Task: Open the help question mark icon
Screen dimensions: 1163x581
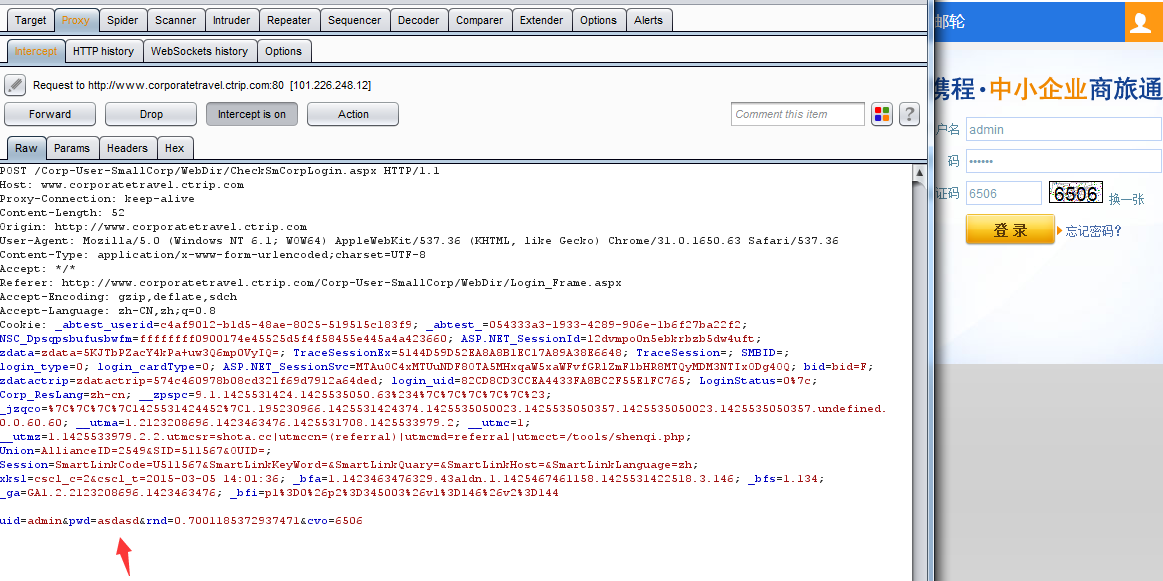Action: coord(909,114)
